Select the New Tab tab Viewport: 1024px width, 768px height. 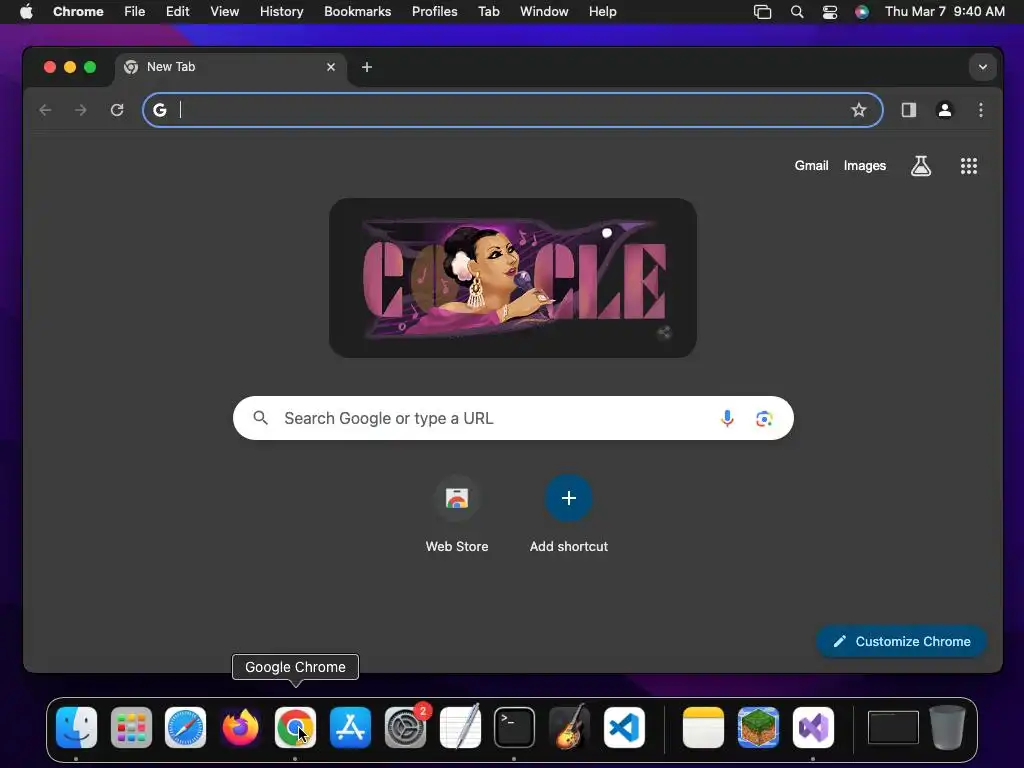231,67
